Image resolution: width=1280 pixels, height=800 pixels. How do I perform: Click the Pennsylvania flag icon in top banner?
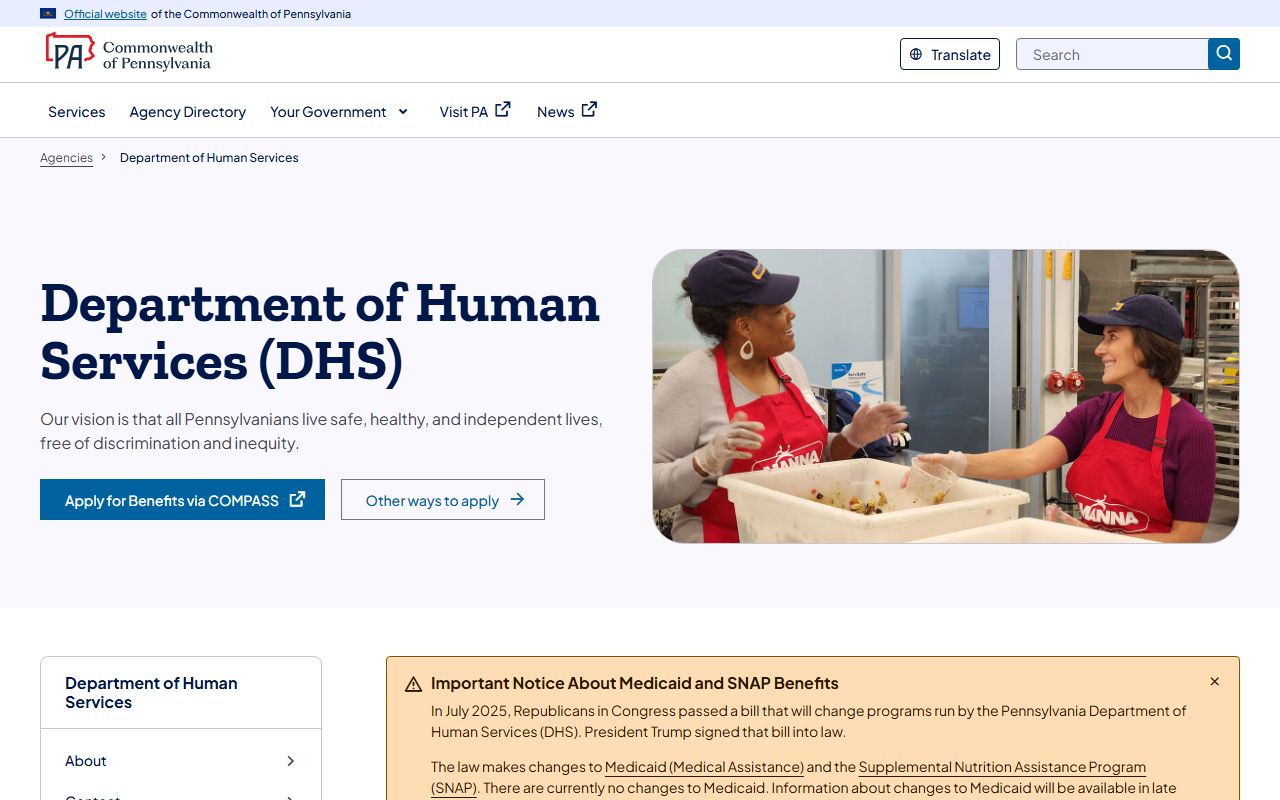click(x=48, y=14)
